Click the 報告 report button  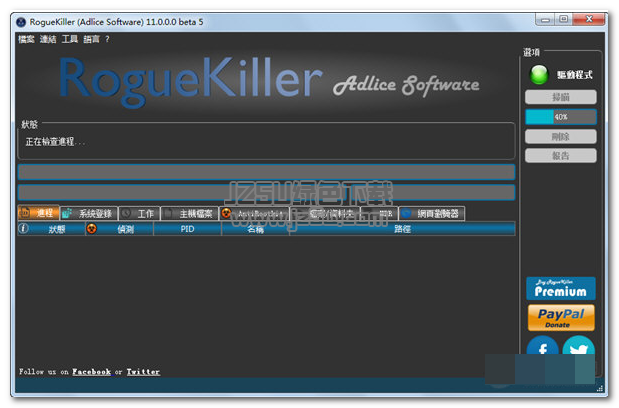(561, 155)
